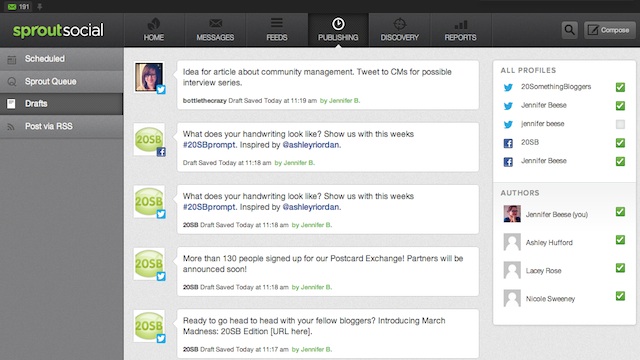Open the community management article draft
640x360 pixels.
tap(317, 77)
